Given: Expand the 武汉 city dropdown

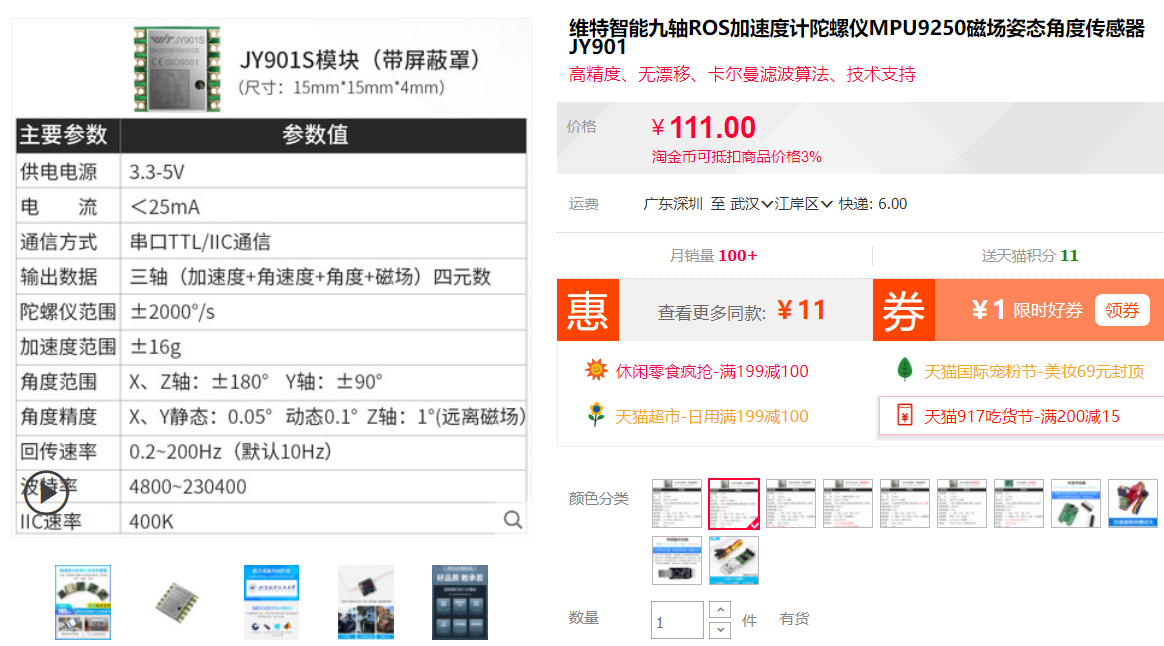Looking at the screenshot, I should pyautogui.click(x=751, y=204).
